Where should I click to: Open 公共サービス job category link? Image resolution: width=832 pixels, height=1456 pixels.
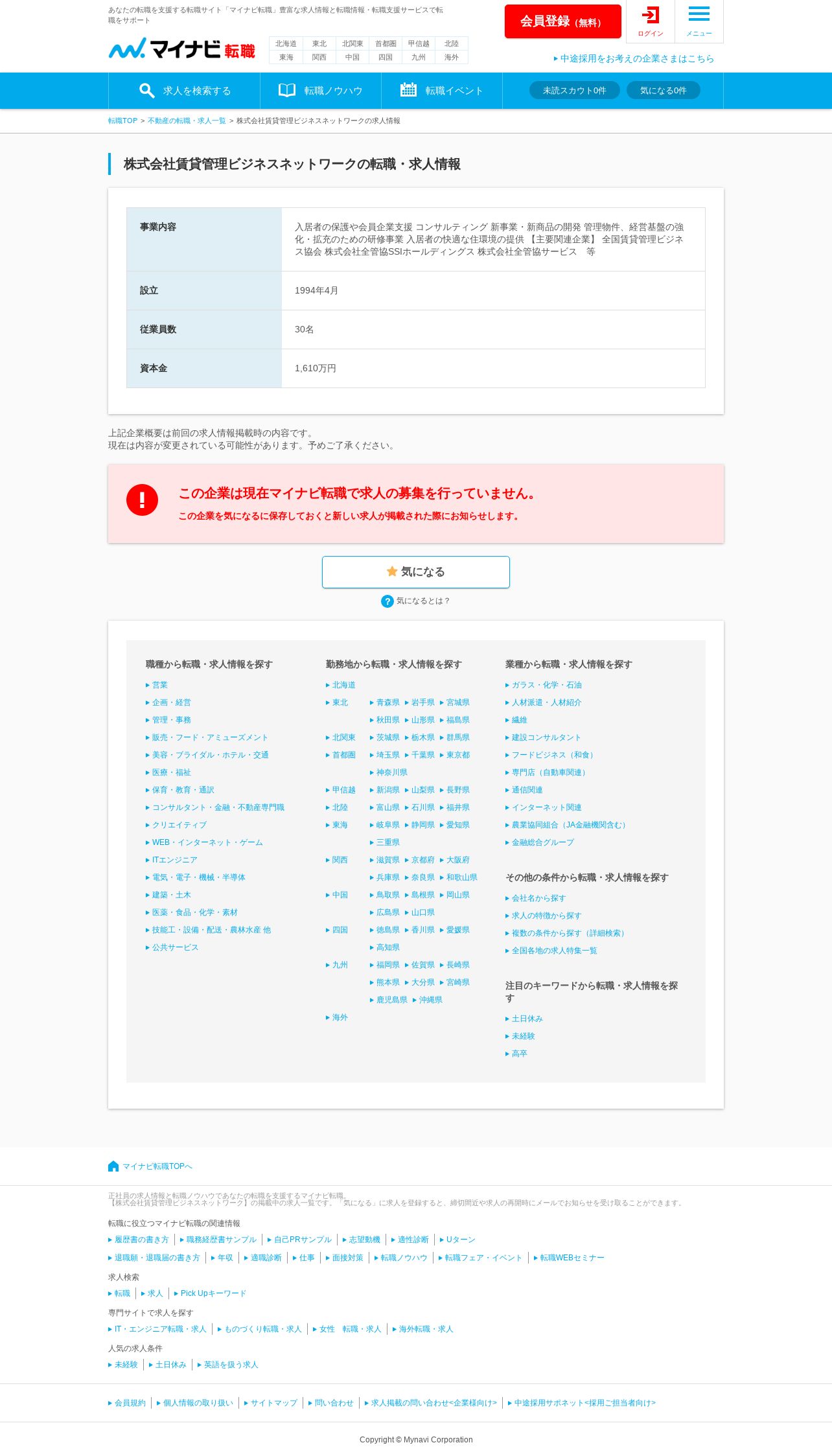172,947
